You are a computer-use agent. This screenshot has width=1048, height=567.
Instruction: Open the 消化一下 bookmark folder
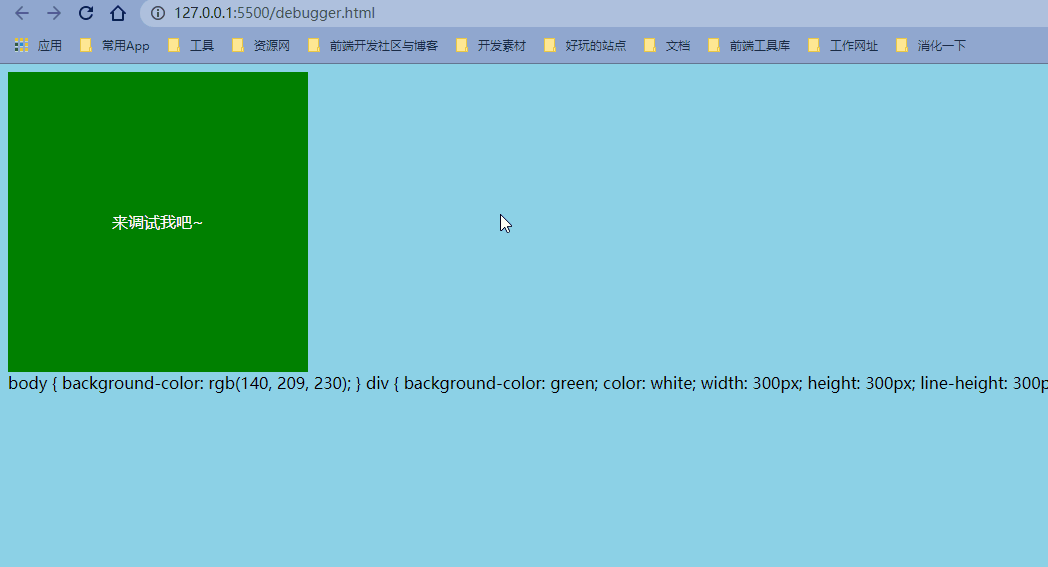click(932, 45)
